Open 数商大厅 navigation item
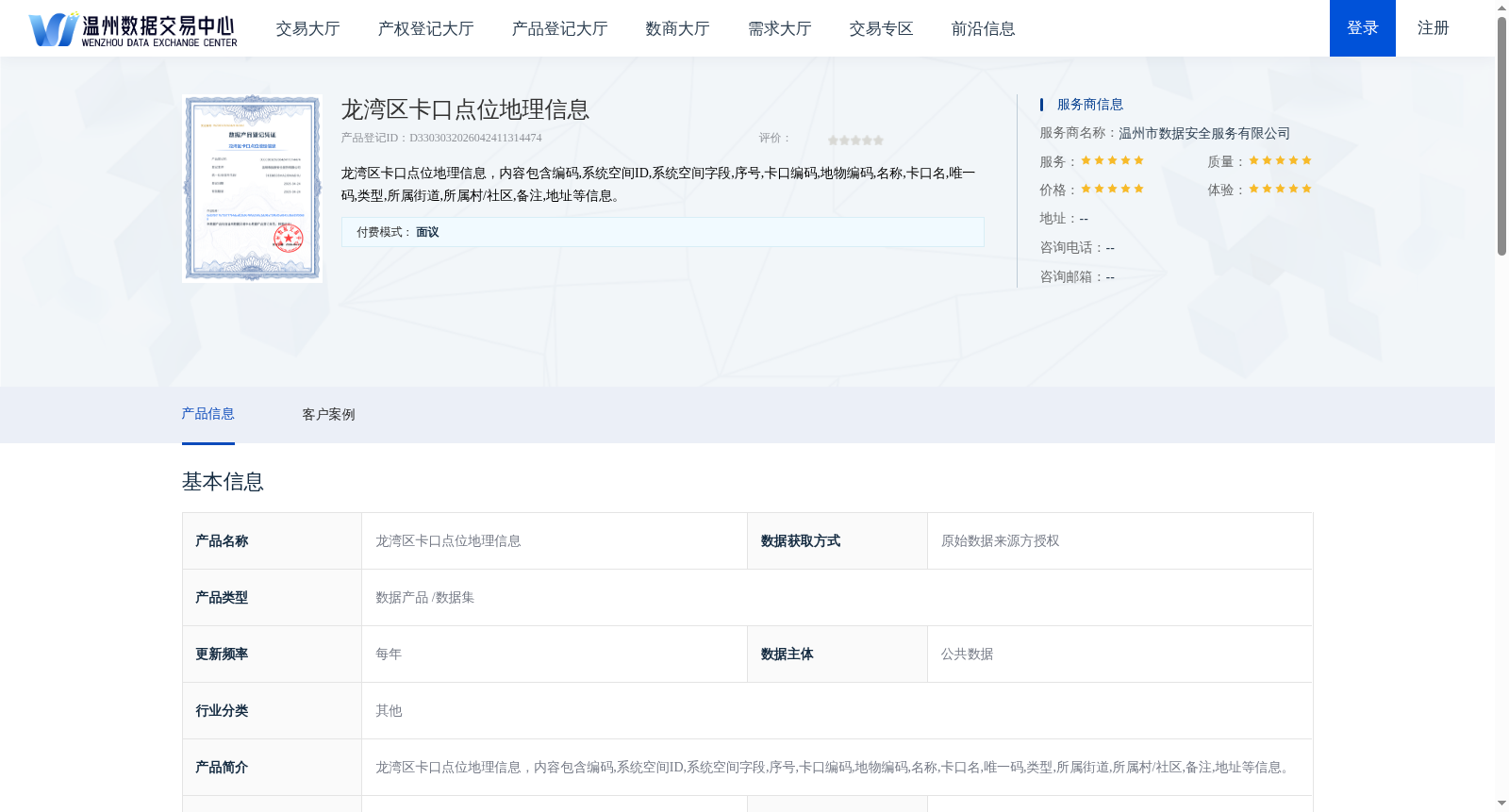Viewport: 1509px width, 812px height. (677, 28)
